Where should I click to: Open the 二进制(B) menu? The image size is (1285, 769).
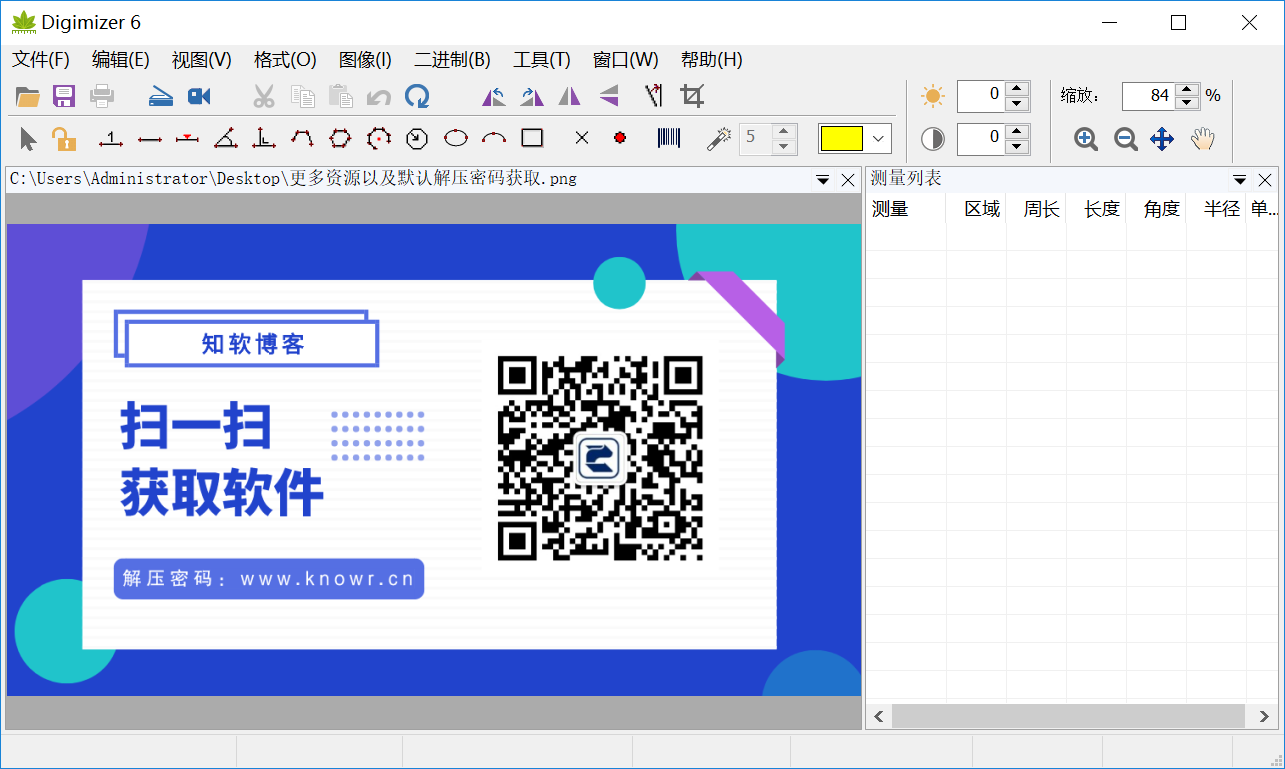452,60
